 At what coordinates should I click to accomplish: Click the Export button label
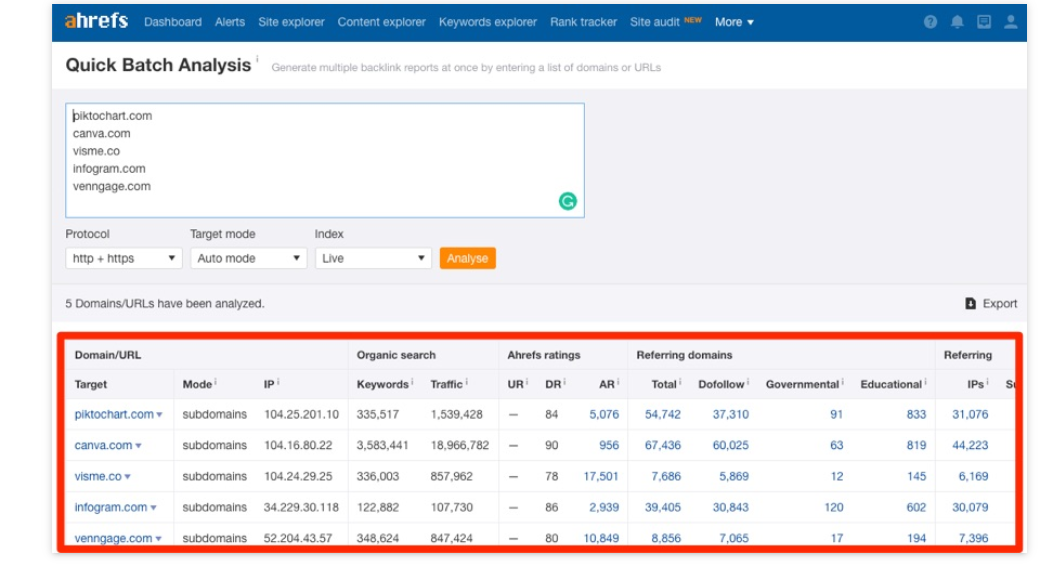(1000, 304)
